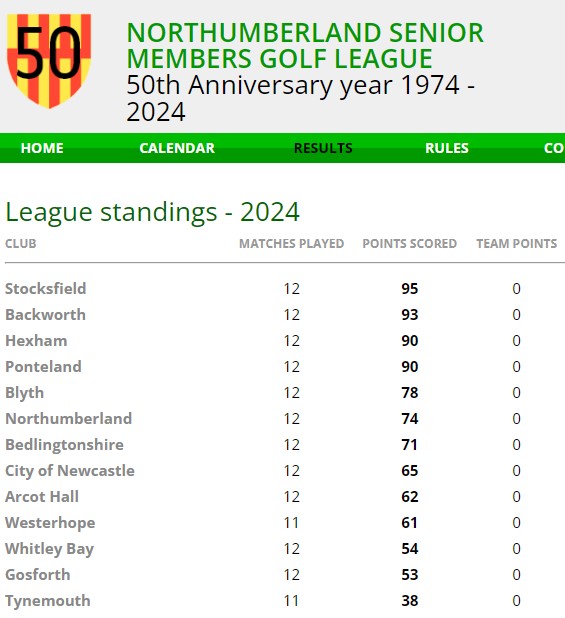Click the 50th anniversary shield logo
Viewport: 565px width, 618px height.
click(x=49, y=61)
